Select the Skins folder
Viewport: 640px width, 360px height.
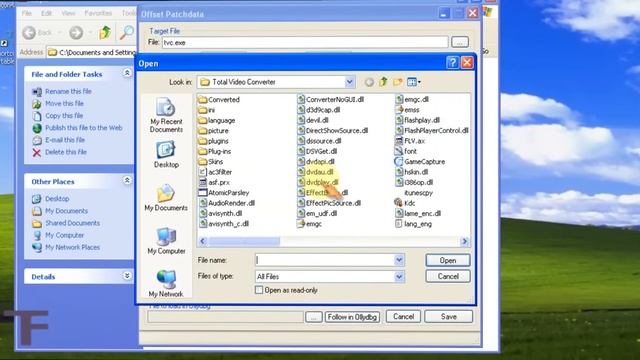pyautogui.click(x=211, y=162)
